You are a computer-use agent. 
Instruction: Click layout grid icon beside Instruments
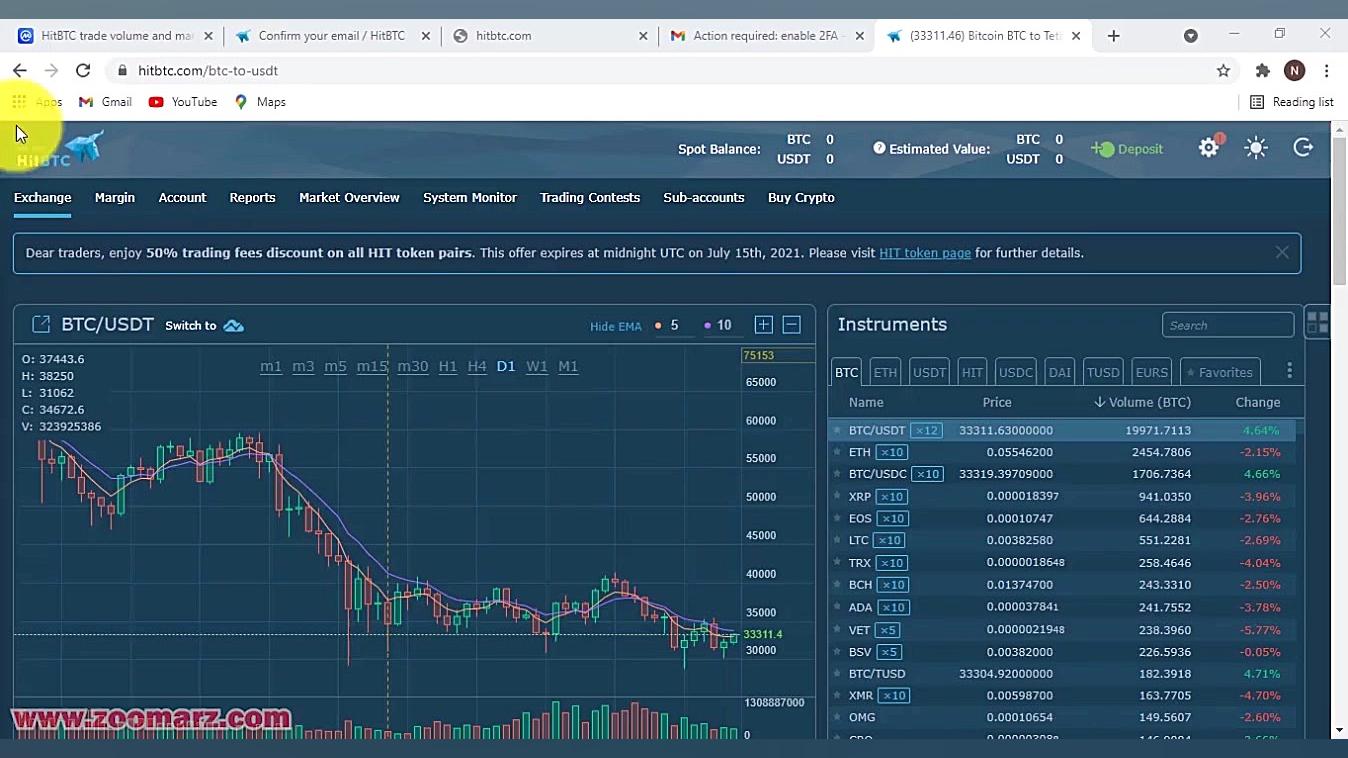pos(1317,322)
